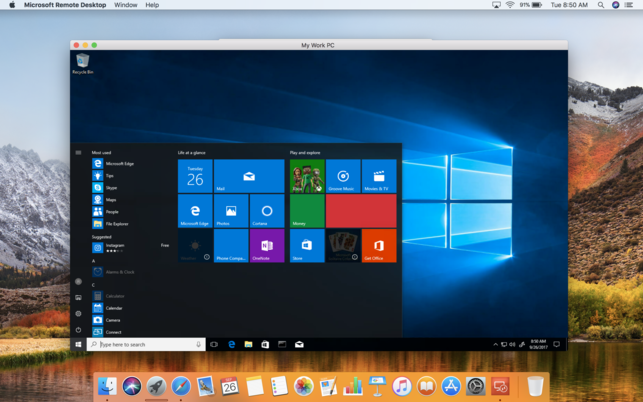Expand the Start menu hamburger button
The width and height of the screenshot is (643, 402).
(78, 153)
